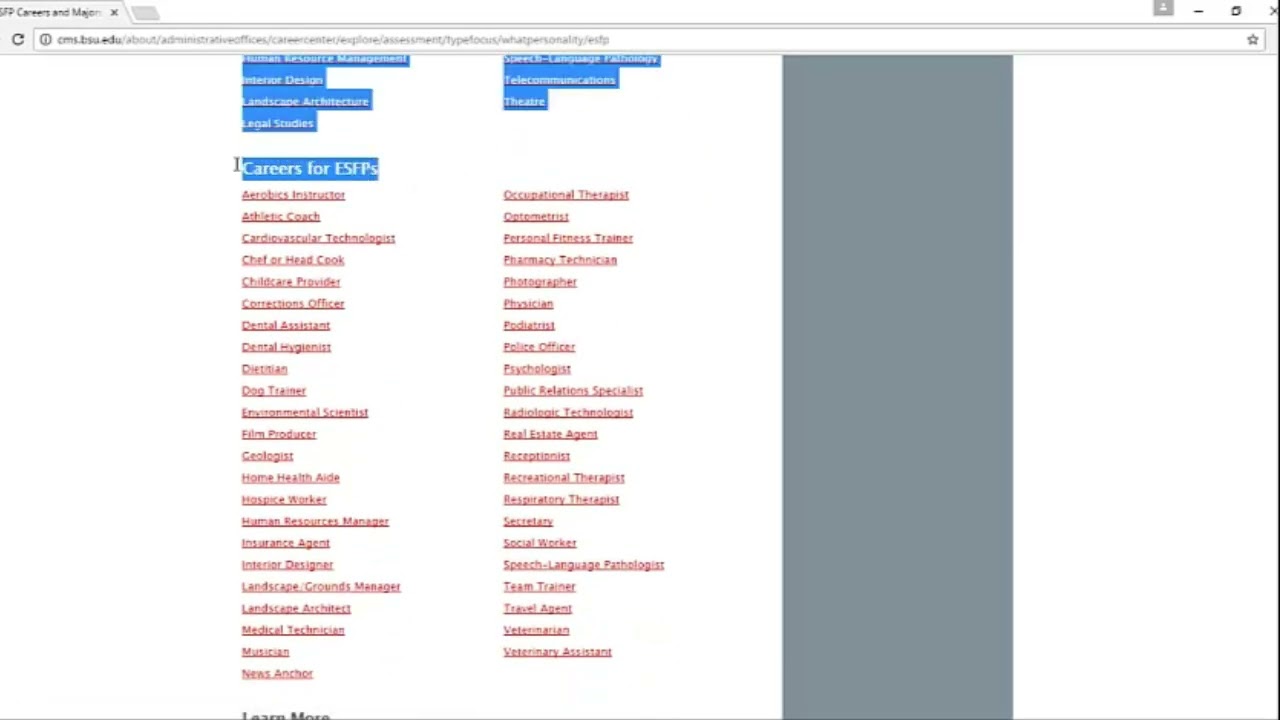Open the Cardiovascular Technologist link
The width and height of the screenshot is (1280, 720).
pos(318,238)
